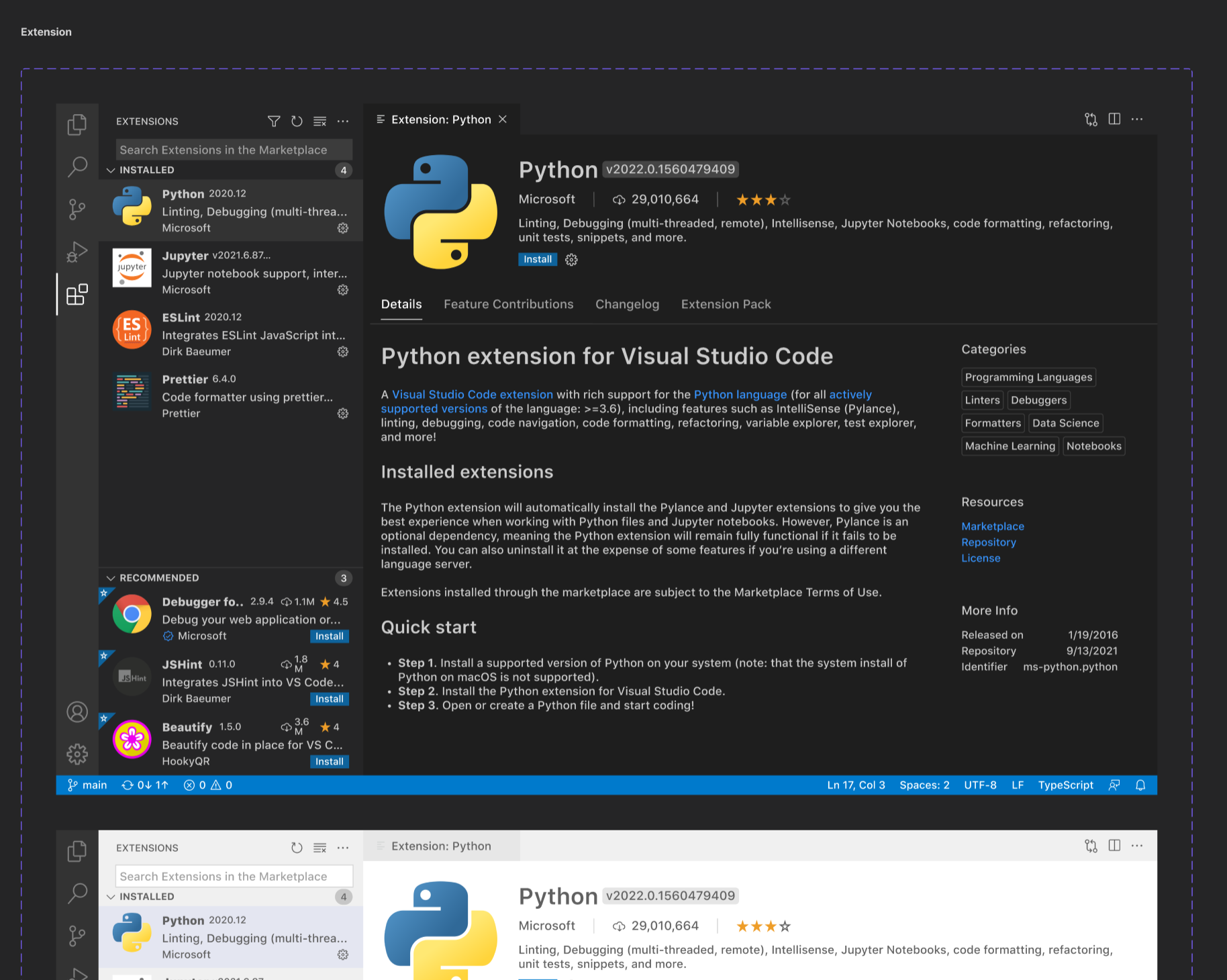Screen dimensions: 1227x980
Task: Collapse the RECOMMENDED extensions section
Action: pos(111,578)
